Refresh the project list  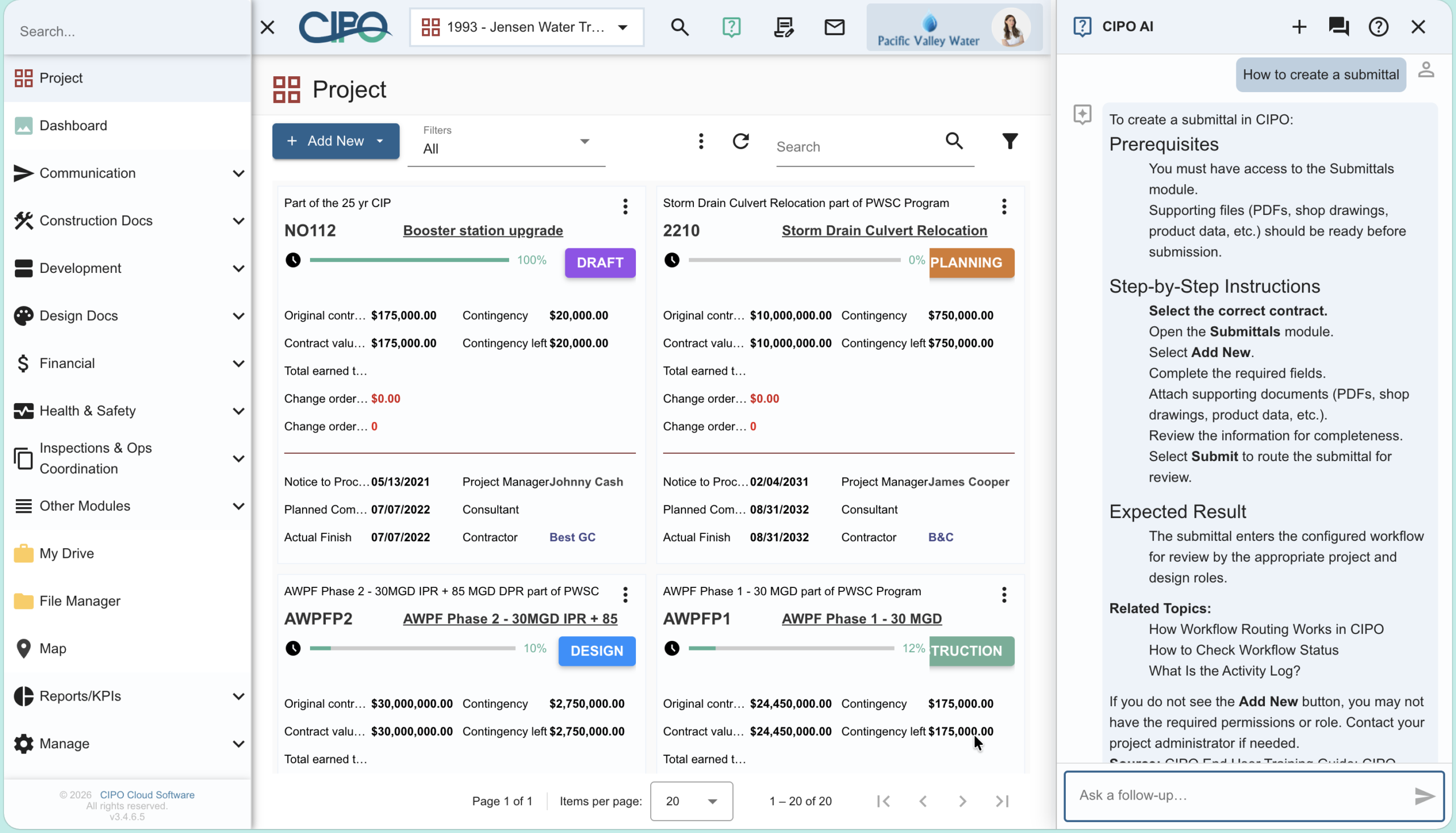[x=741, y=141]
